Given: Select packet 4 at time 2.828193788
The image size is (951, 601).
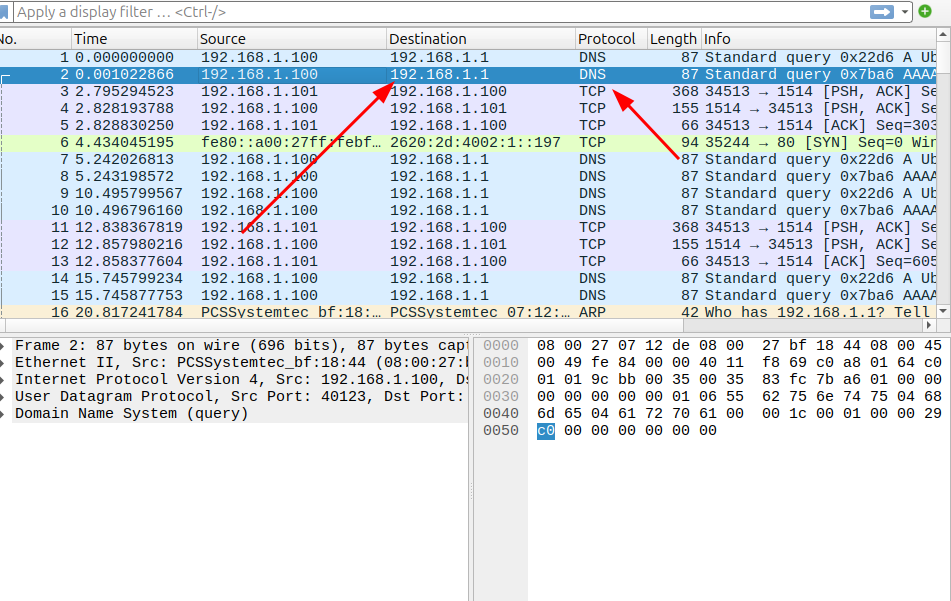Looking at the screenshot, I should point(468,109).
